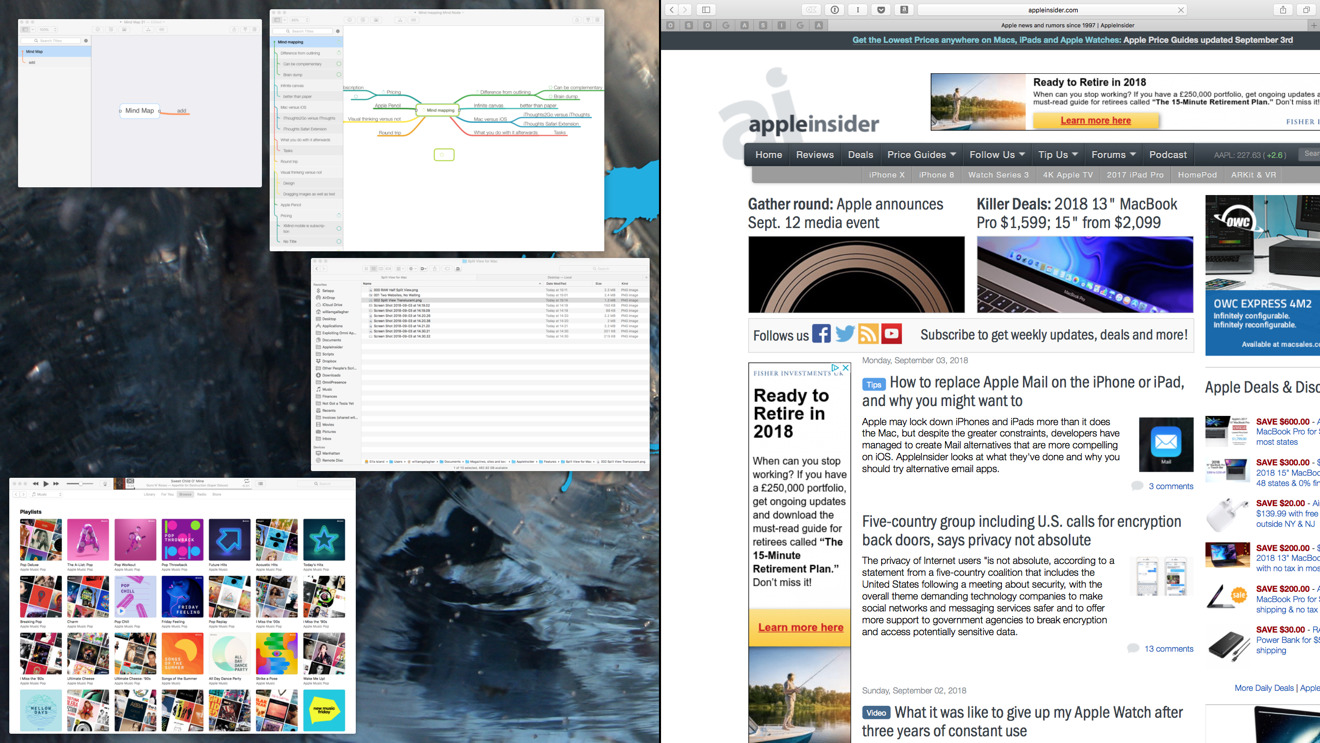Skip to previous track in iTunes

35,483
